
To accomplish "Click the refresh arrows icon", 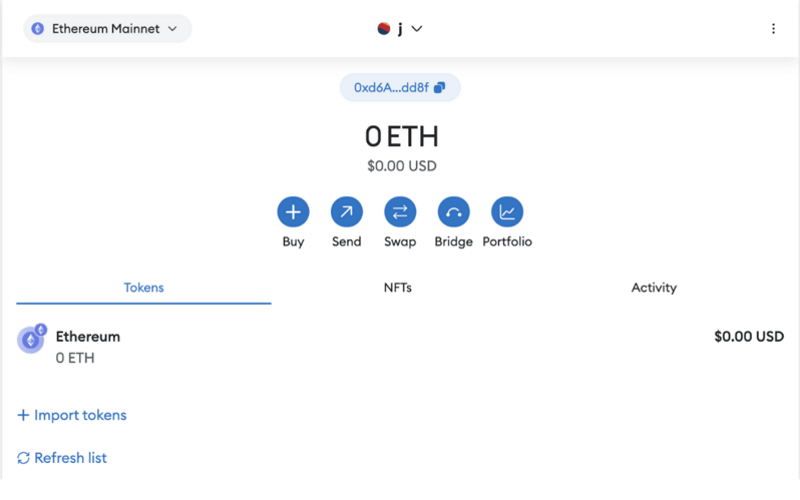I will pyautogui.click(x=23, y=458).
